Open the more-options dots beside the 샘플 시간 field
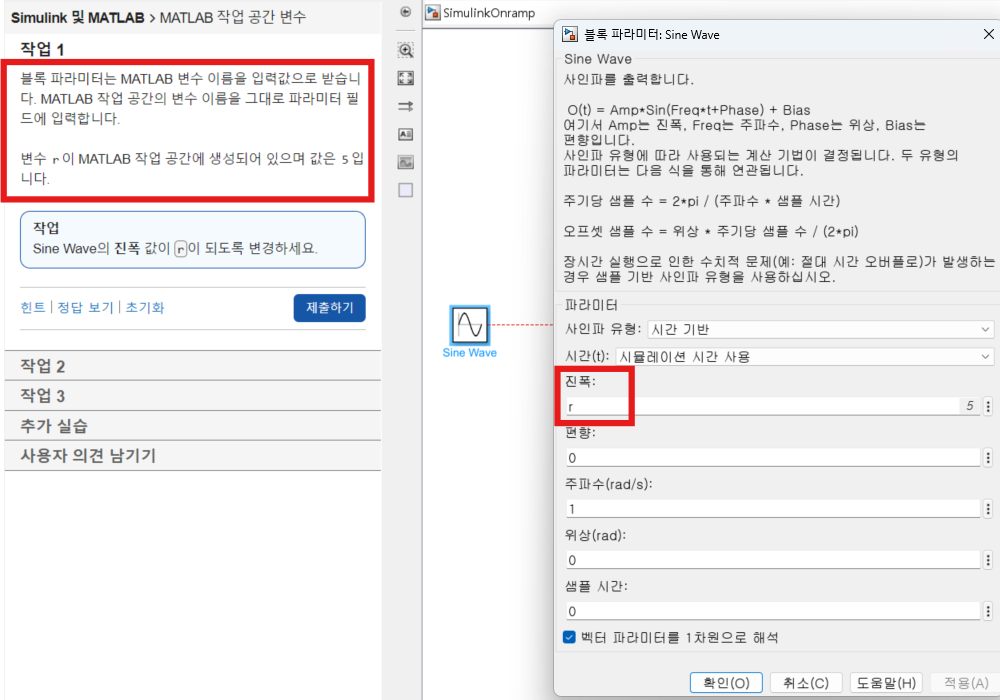 988,611
